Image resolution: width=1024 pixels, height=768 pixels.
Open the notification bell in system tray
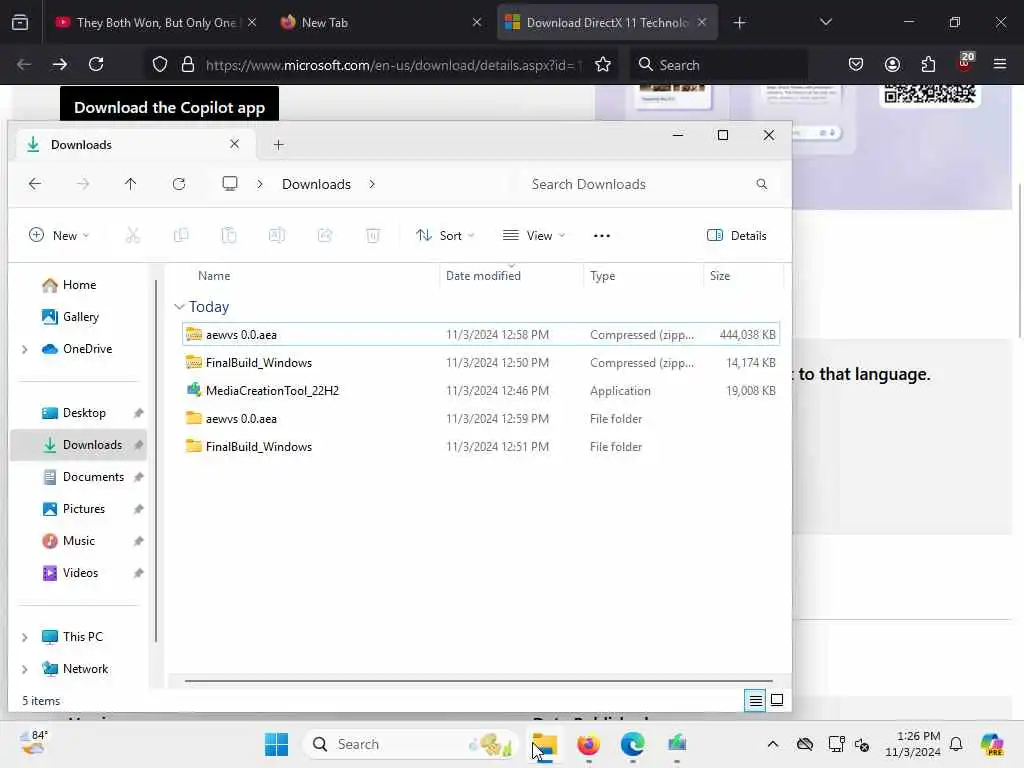956,744
